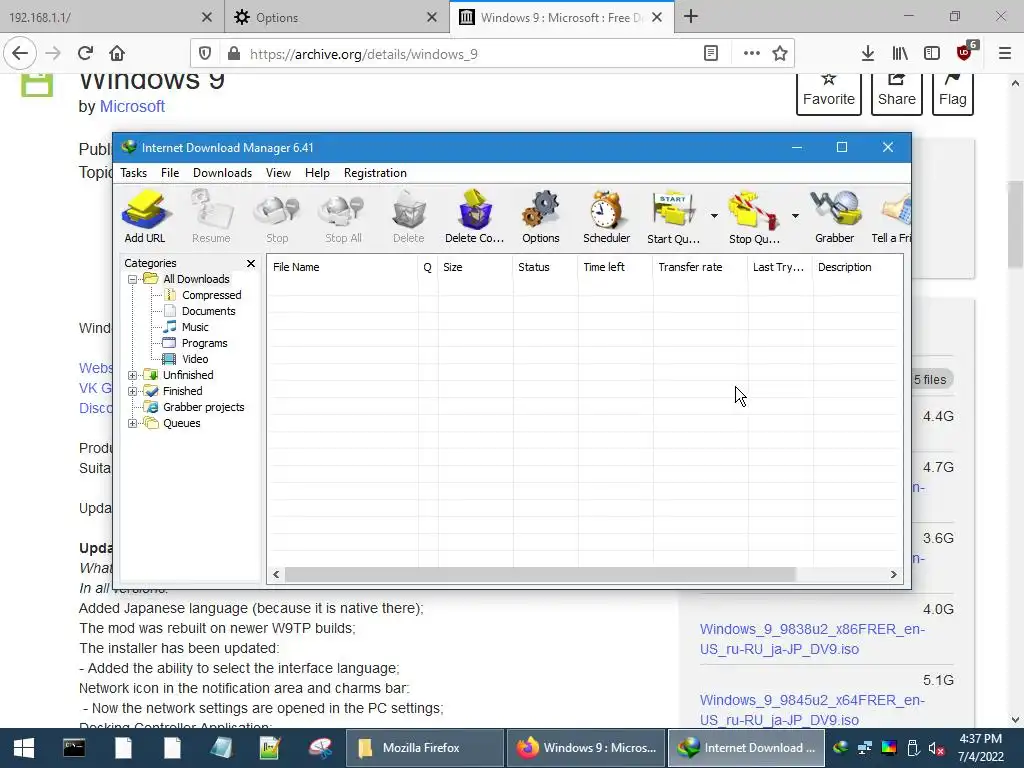Expand the Unfinished tree node
The height and width of the screenshot is (768, 1024).
pos(133,375)
